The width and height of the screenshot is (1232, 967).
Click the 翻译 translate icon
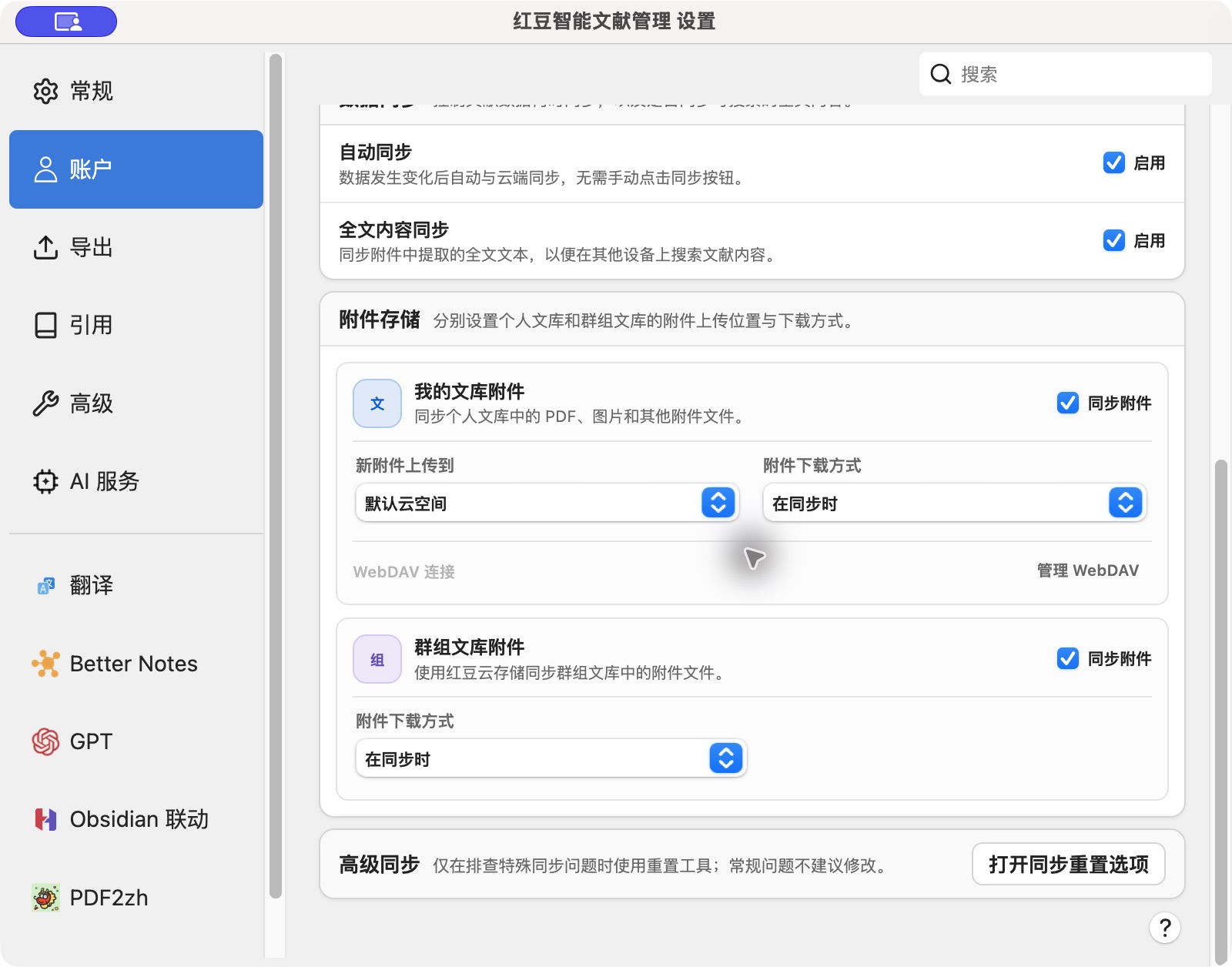[45, 586]
